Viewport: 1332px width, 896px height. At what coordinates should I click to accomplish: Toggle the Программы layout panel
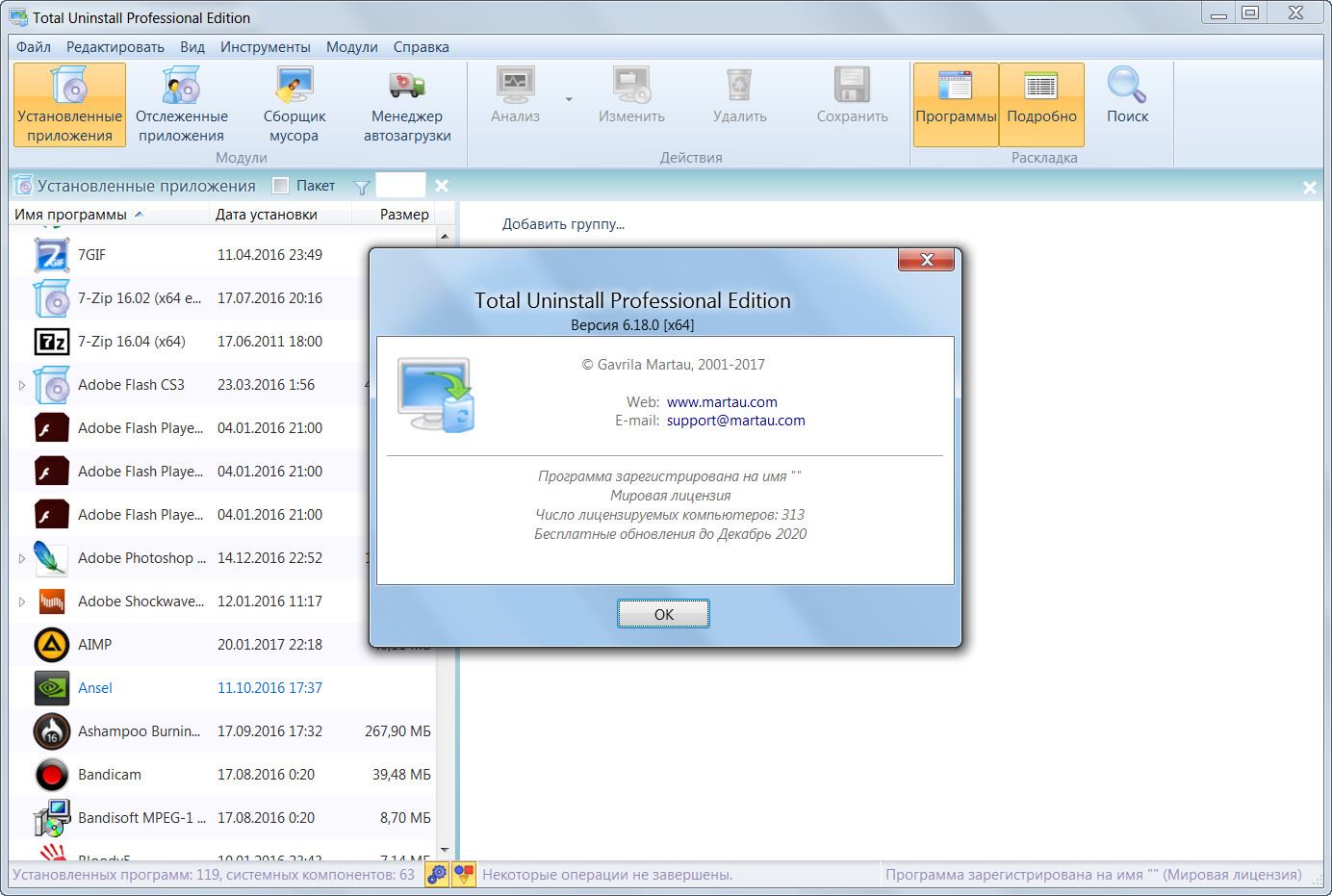tap(956, 104)
